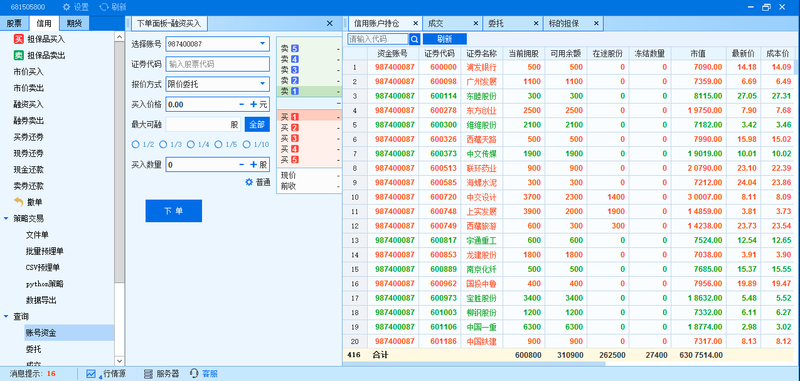Select the 1/5 quantity radio option
The height and width of the screenshot is (381, 800).
[218, 144]
